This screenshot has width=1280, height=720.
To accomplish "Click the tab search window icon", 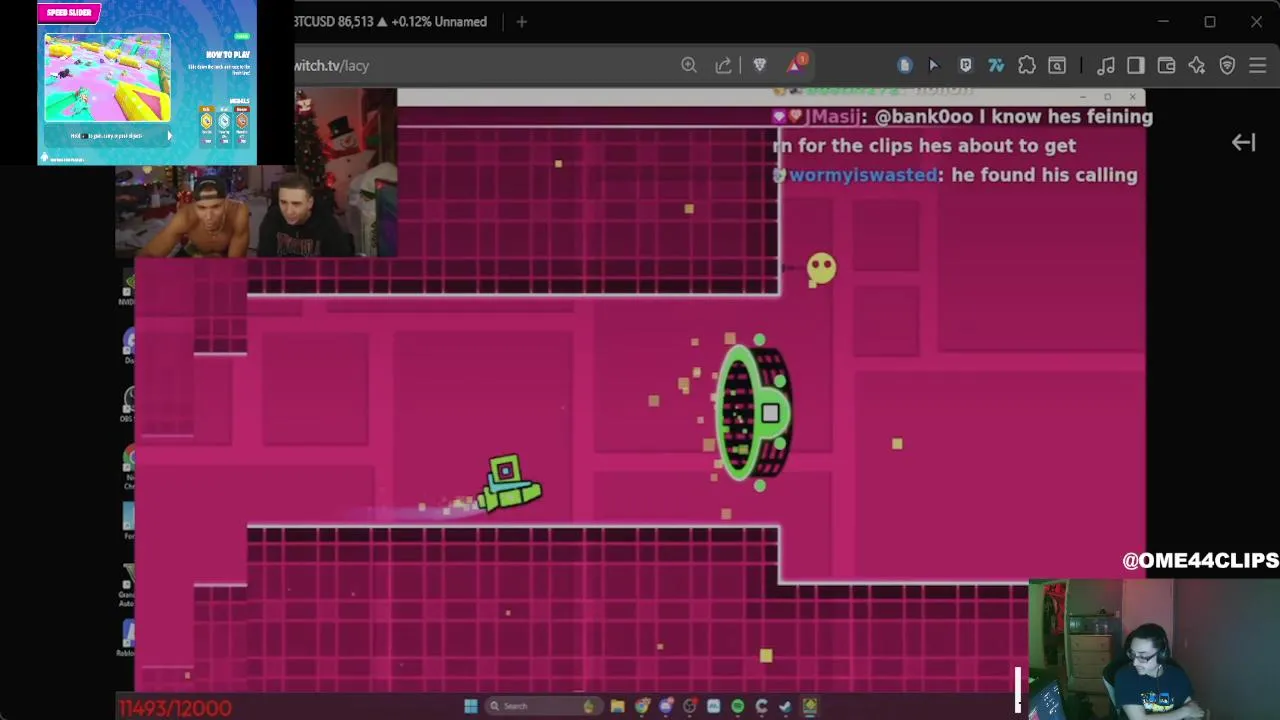I will click(x=1057, y=65).
